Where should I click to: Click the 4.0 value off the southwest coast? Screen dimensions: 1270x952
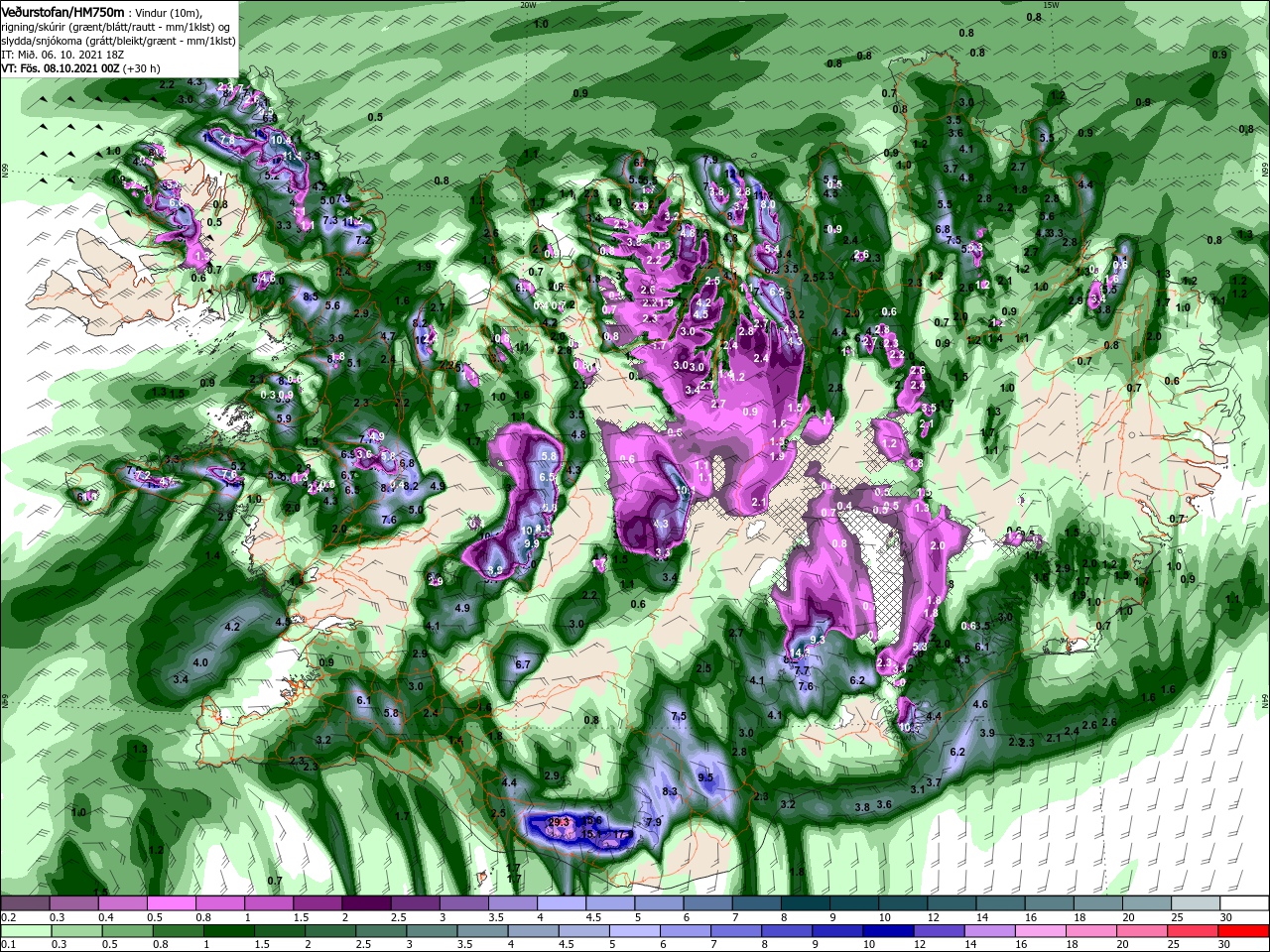[x=200, y=662]
